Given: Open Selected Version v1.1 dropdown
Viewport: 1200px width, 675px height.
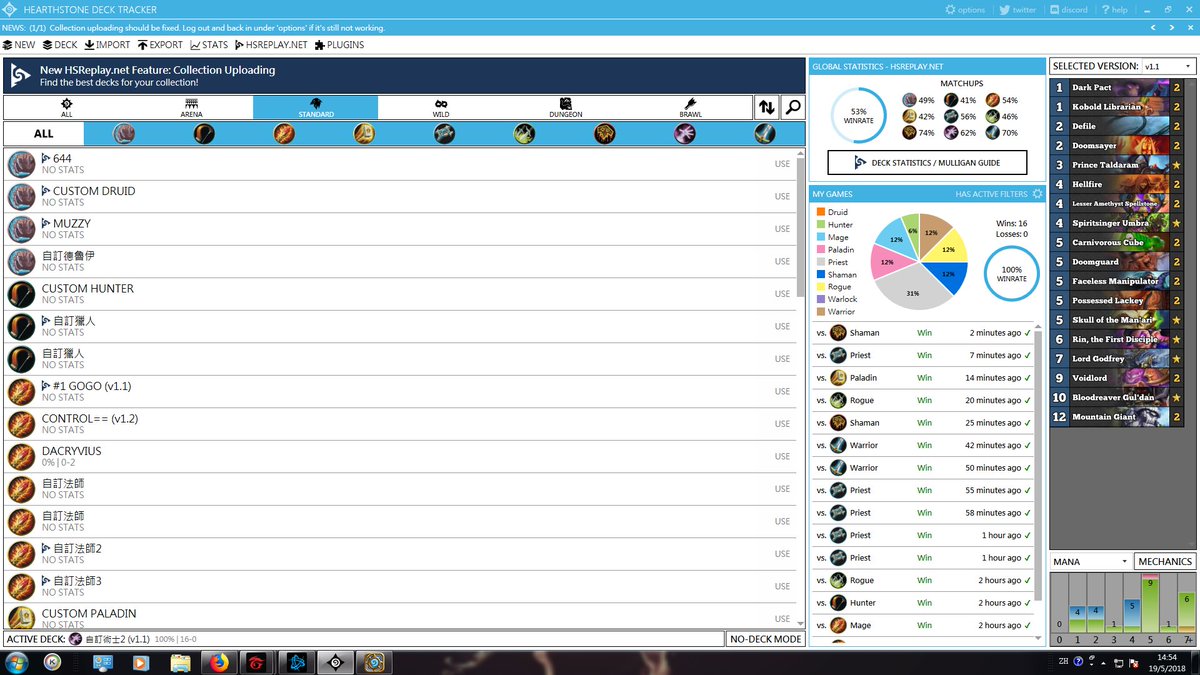Looking at the screenshot, I should (1168, 66).
